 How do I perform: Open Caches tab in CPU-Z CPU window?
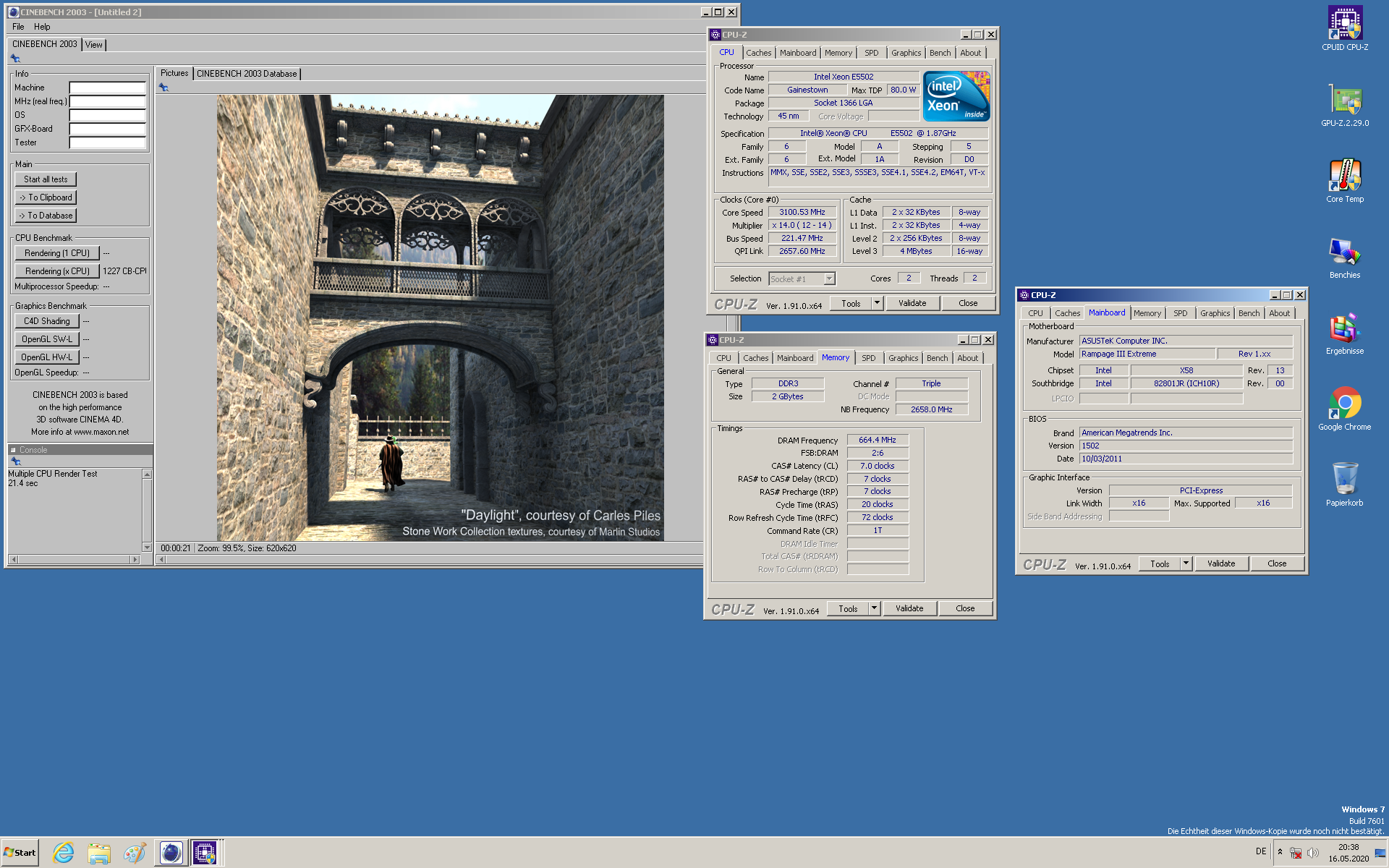tap(758, 53)
